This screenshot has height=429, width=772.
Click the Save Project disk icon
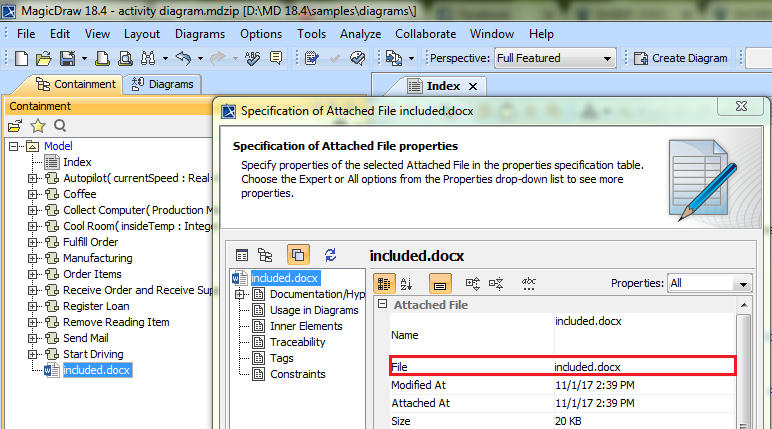click(x=67, y=59)
